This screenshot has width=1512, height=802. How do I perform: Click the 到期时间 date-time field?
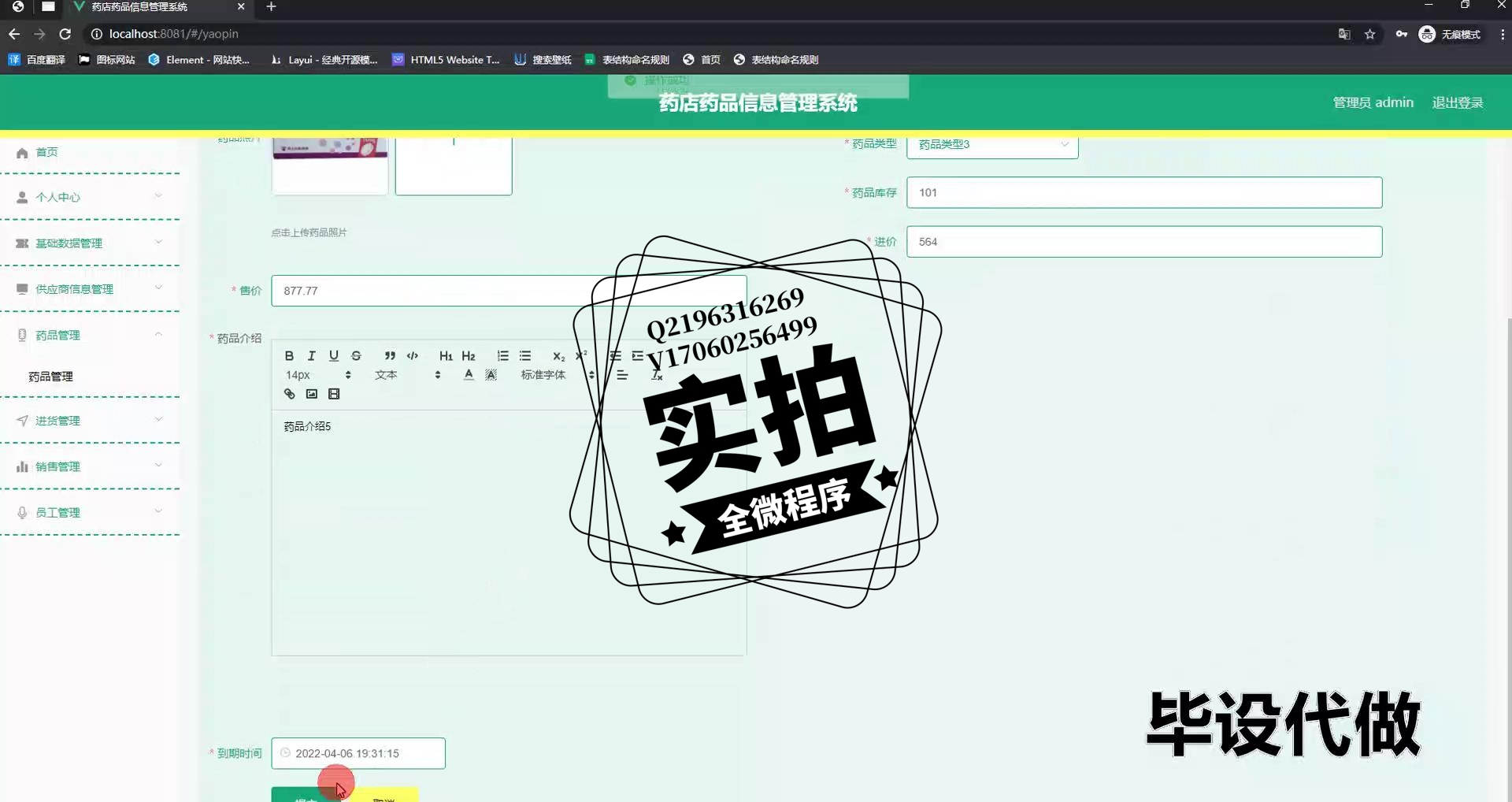click(x=358, y=753)
